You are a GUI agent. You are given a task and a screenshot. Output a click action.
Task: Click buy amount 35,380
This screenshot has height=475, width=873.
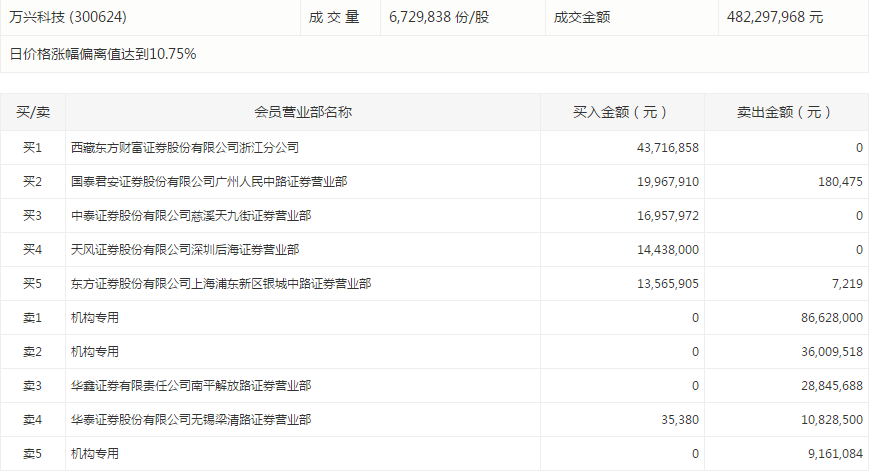click(x=680, y=419)
